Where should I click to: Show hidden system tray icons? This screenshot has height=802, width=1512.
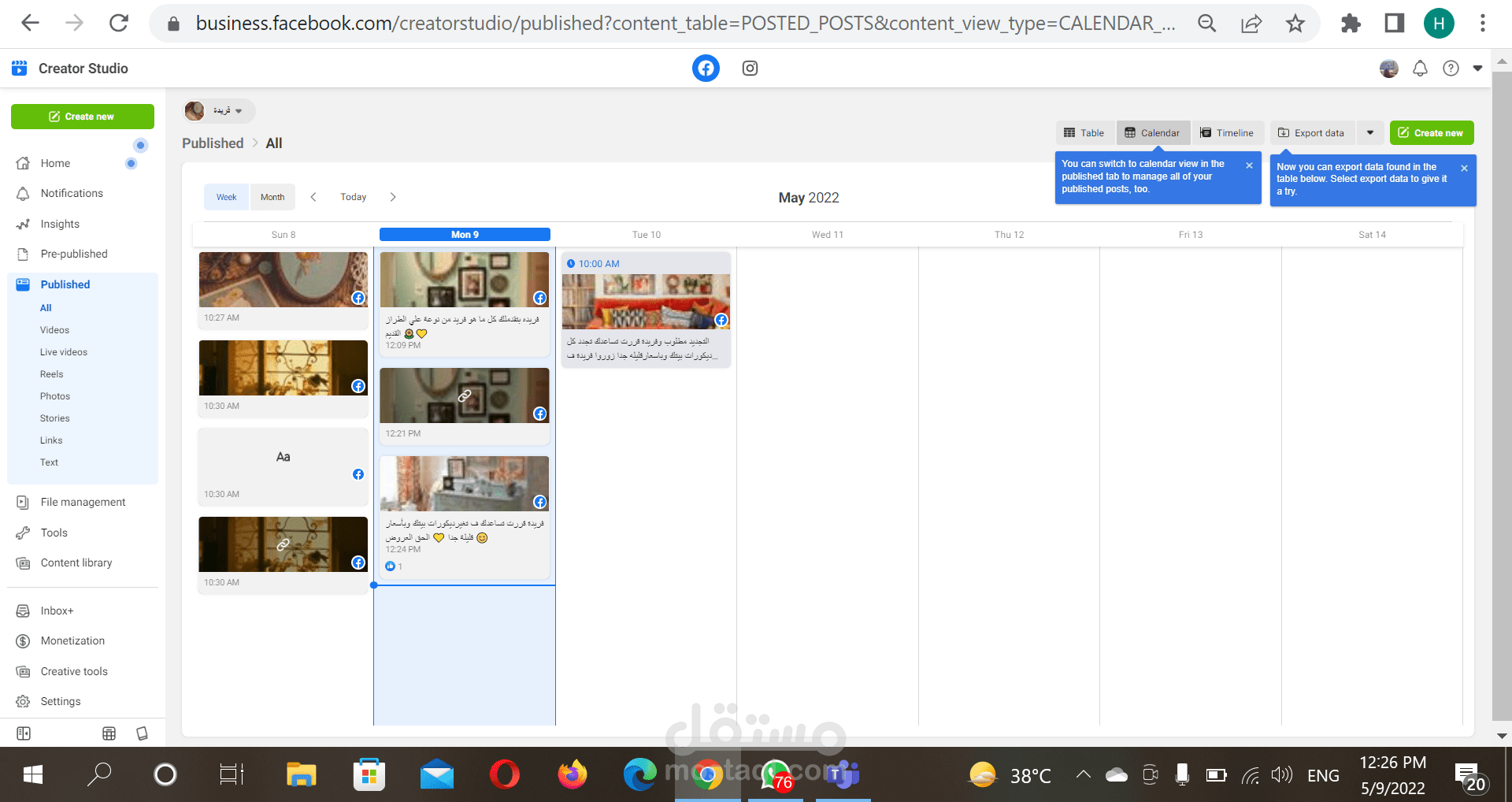[x=1084, y=774]
